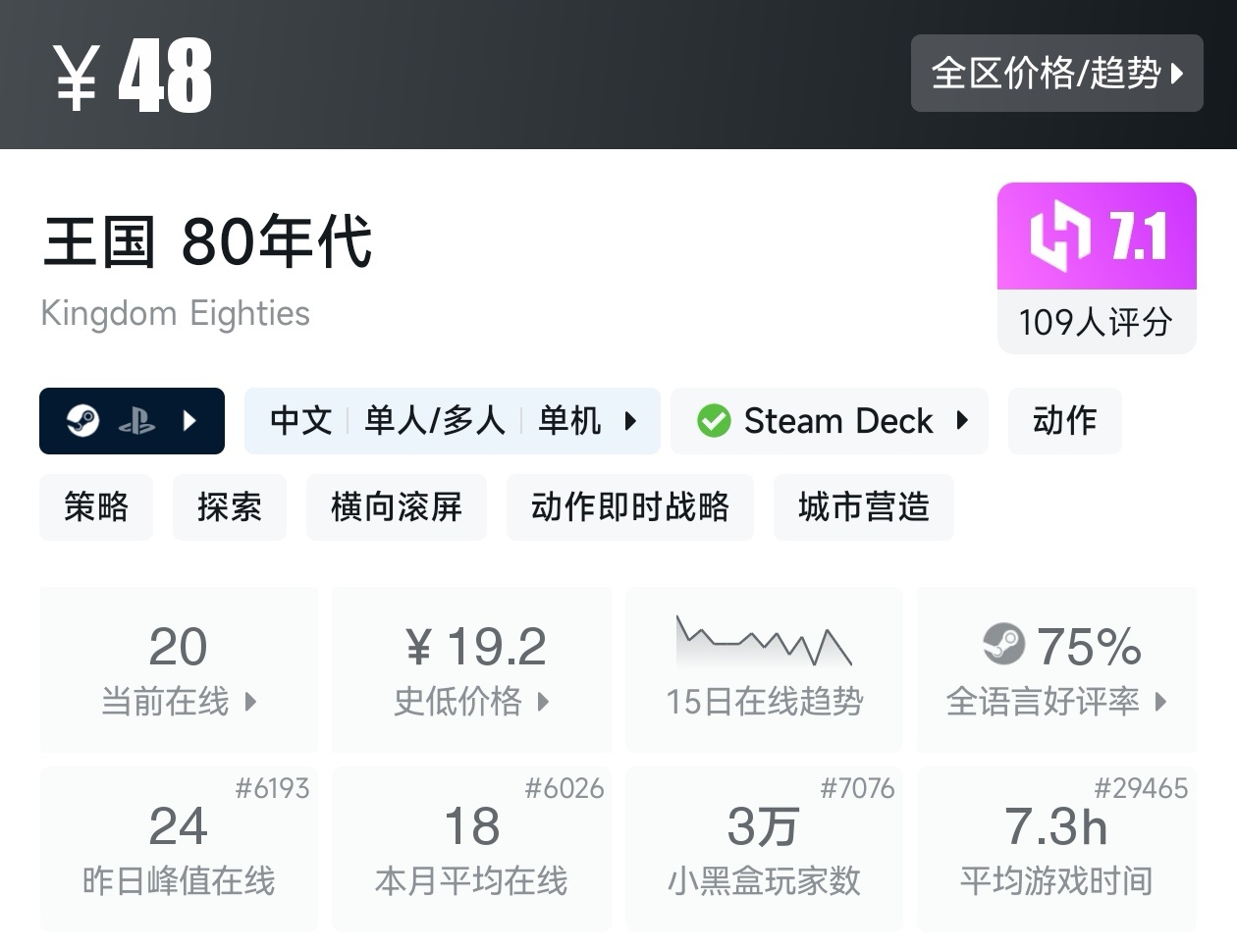
Task: Click the PlayStation platform icon
Action: tap(136, 421)
